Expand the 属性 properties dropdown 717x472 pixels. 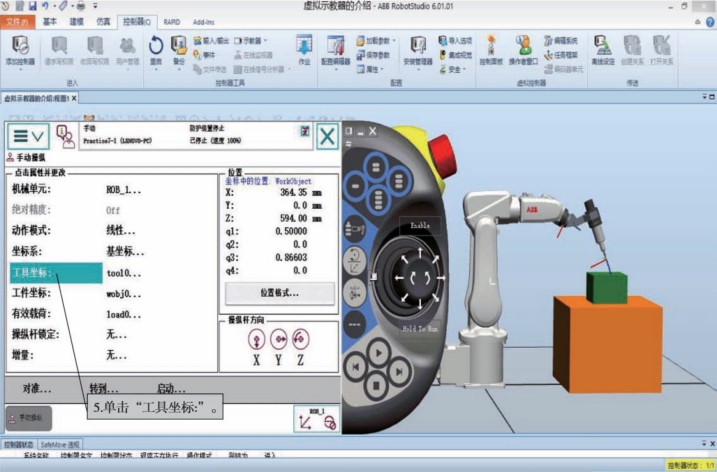[381, 69]
